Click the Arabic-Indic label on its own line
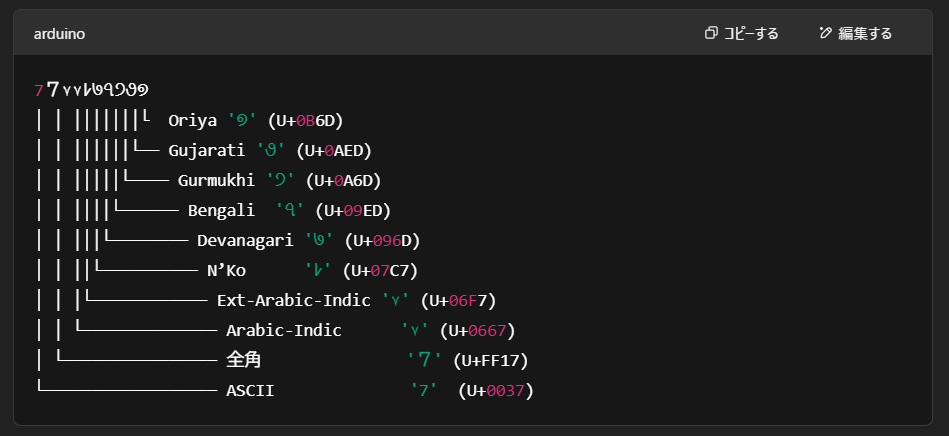The height and width of the screenshot is (436, 949). click(283, 330)
